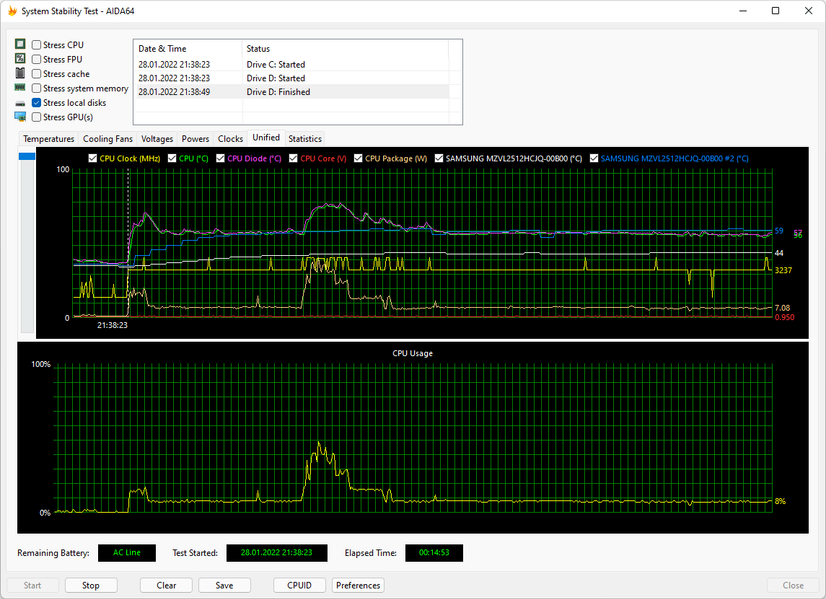Switch to the Temperatures tab

[48, 139]
